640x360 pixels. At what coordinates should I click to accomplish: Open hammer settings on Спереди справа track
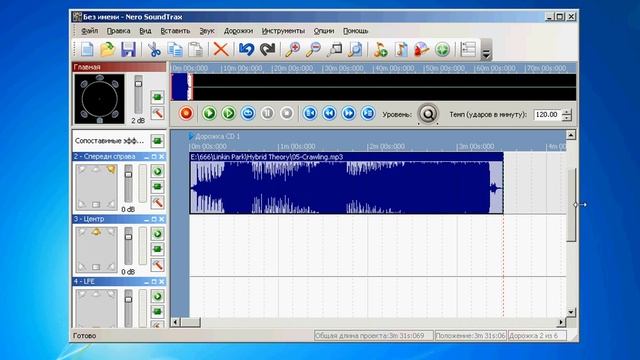tap(158, 202)
